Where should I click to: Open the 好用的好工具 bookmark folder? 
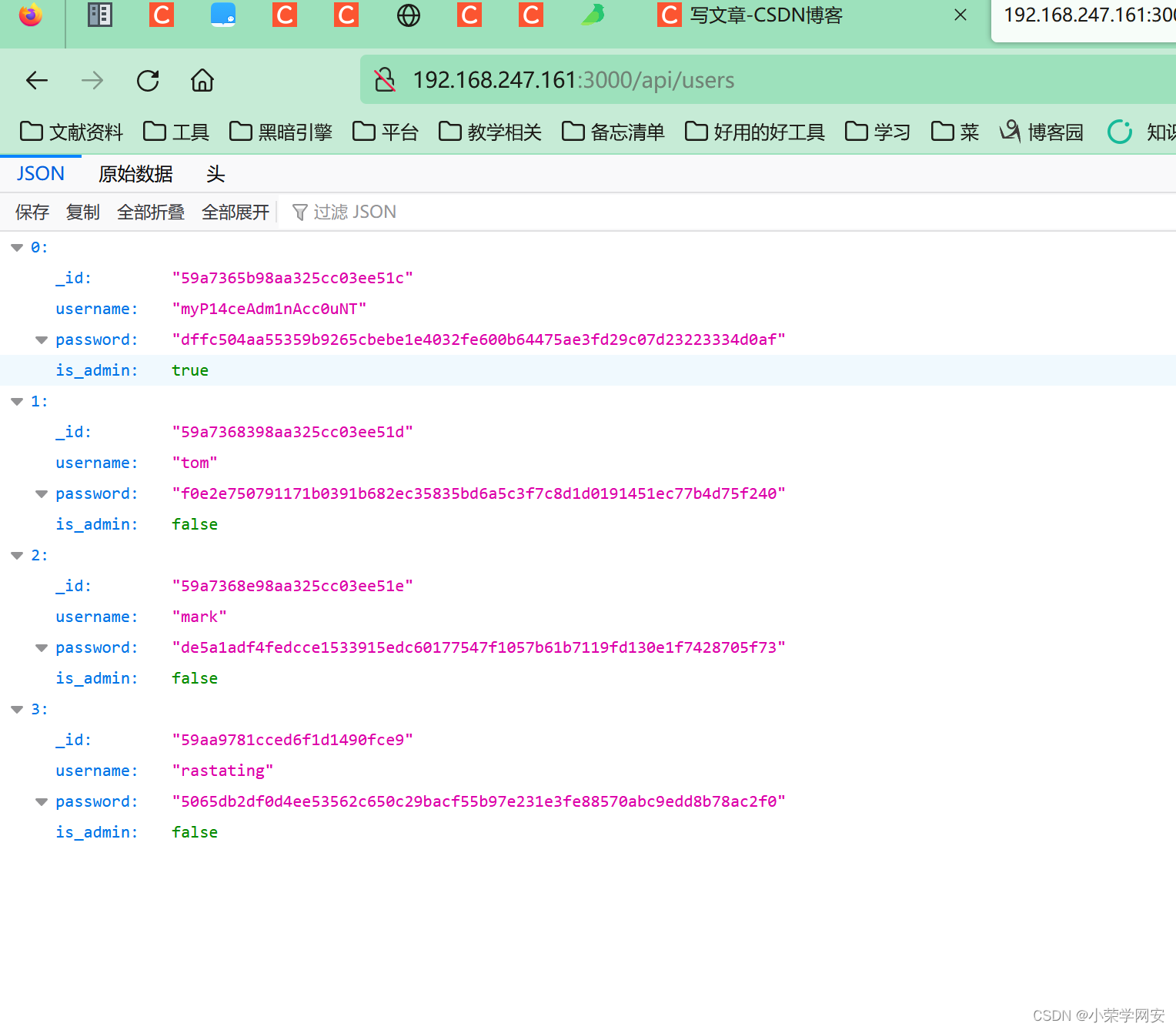click(x=755, y=132)
